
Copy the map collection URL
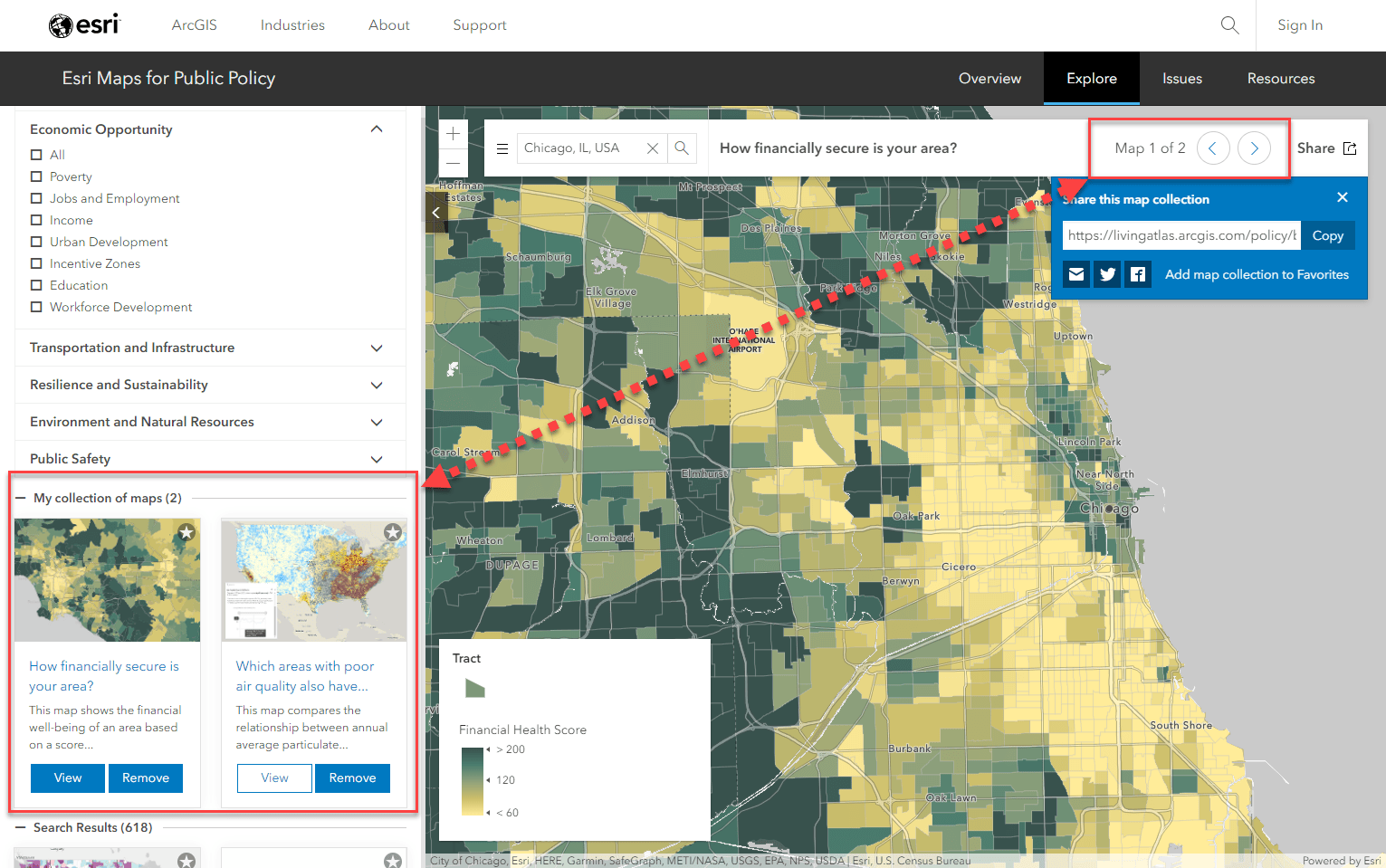1328,235
